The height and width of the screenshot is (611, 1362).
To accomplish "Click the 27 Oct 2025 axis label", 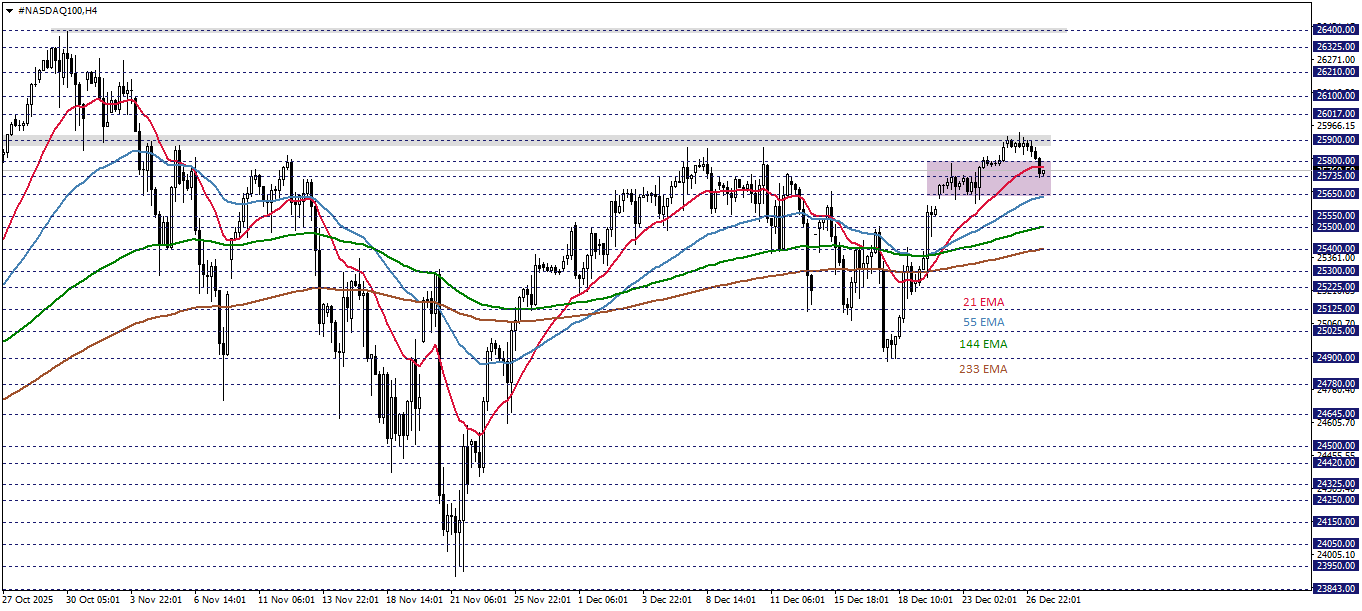I will coord(27,601).
